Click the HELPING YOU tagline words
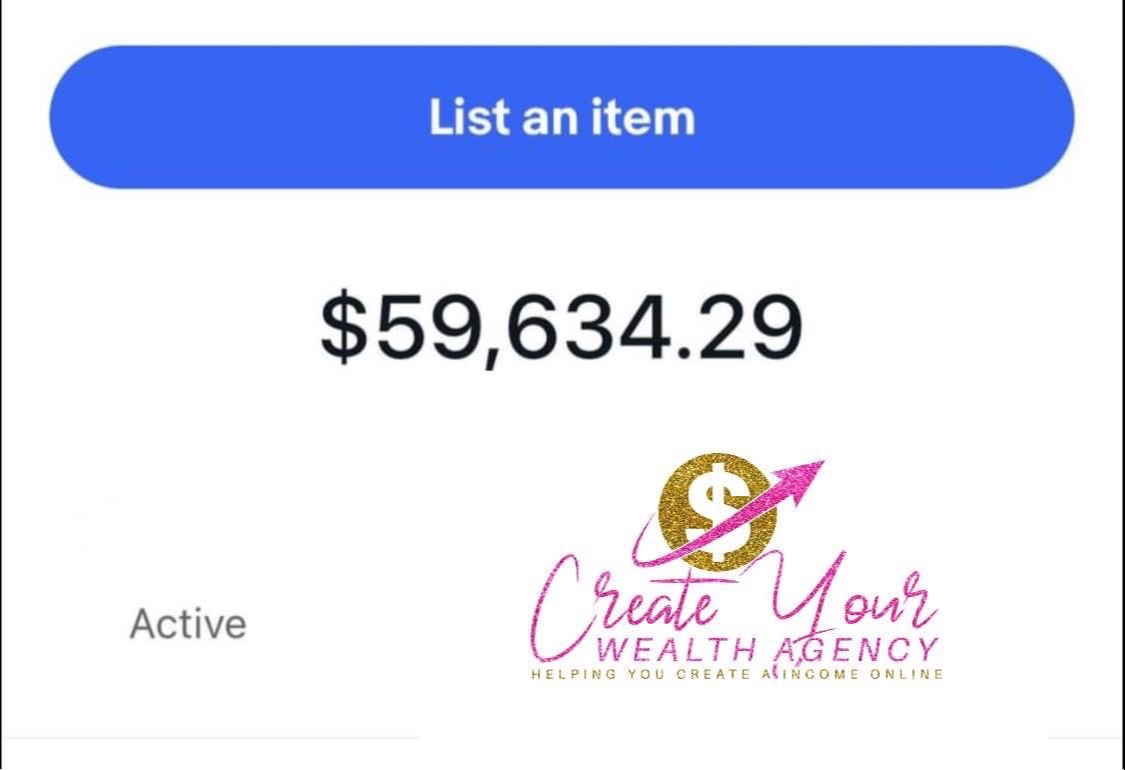 pyautogui.click(x=598, y=674)
